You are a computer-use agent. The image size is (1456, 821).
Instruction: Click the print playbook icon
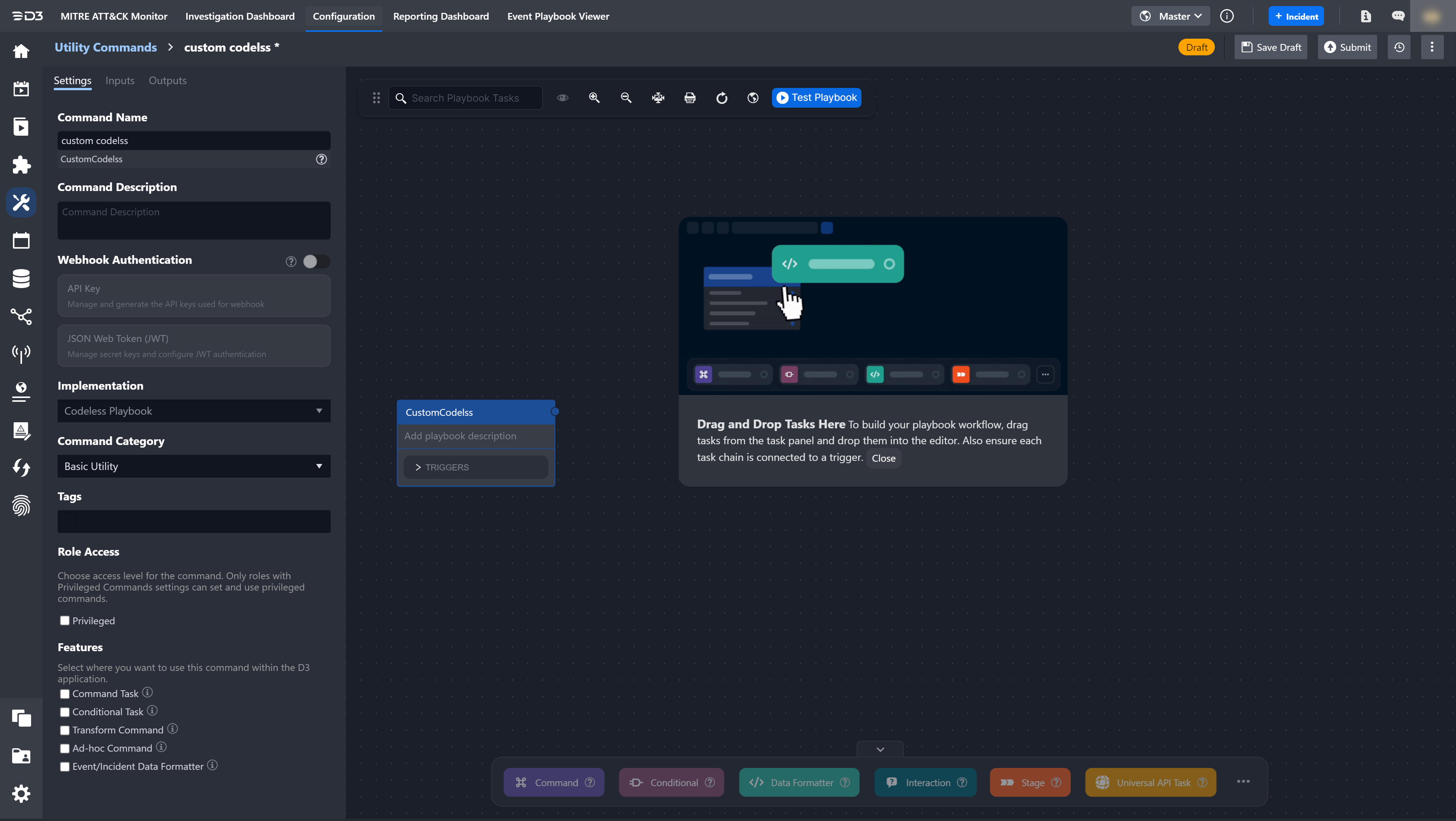tap(690, 98)
